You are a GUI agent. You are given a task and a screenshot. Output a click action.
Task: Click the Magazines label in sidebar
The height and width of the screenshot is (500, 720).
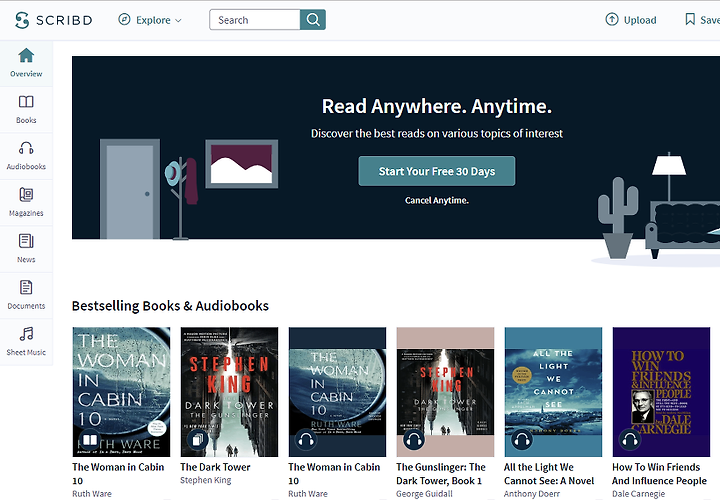click(26, 213)
